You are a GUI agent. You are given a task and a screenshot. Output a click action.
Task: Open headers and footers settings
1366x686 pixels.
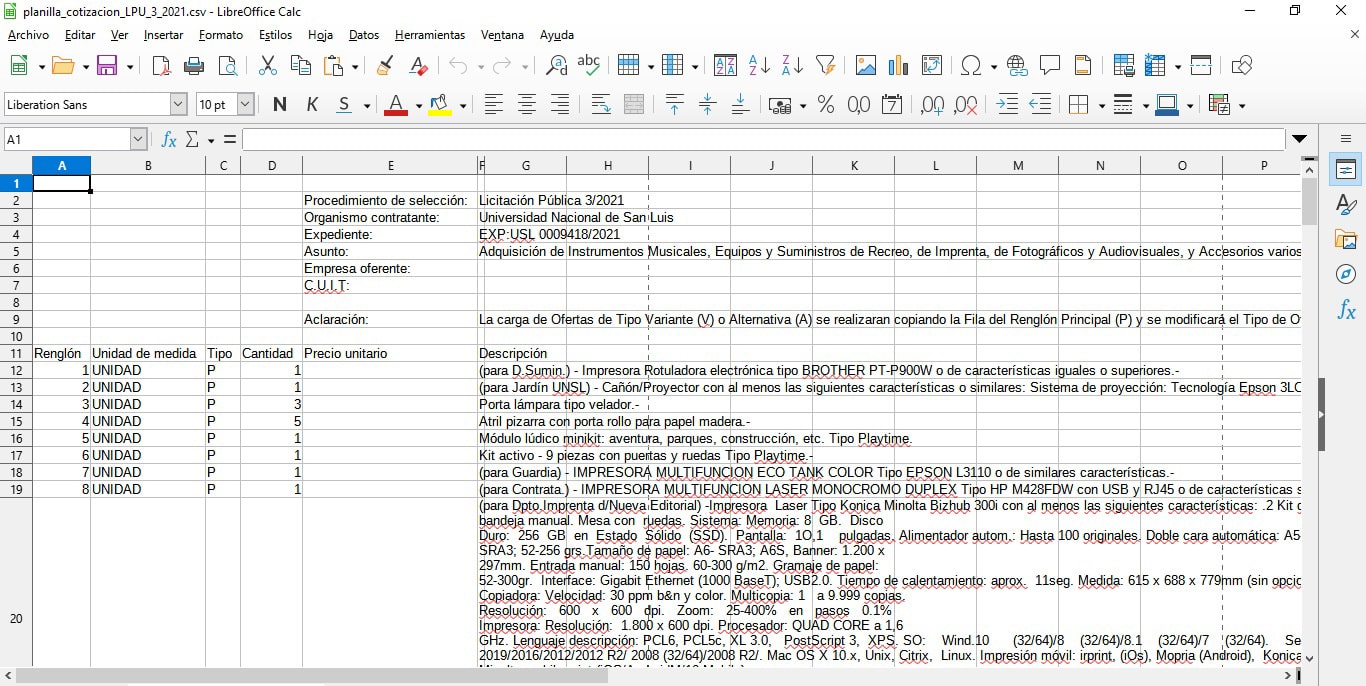click(x=1083, y=66)
